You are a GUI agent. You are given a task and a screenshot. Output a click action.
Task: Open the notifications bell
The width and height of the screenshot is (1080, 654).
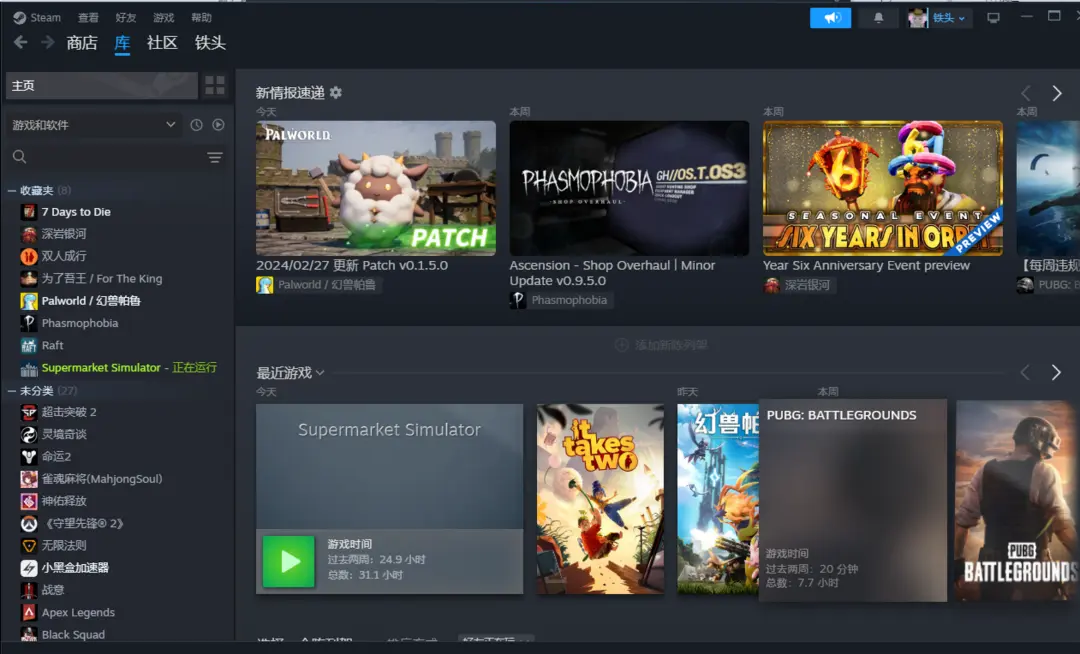tap(878, 18)
